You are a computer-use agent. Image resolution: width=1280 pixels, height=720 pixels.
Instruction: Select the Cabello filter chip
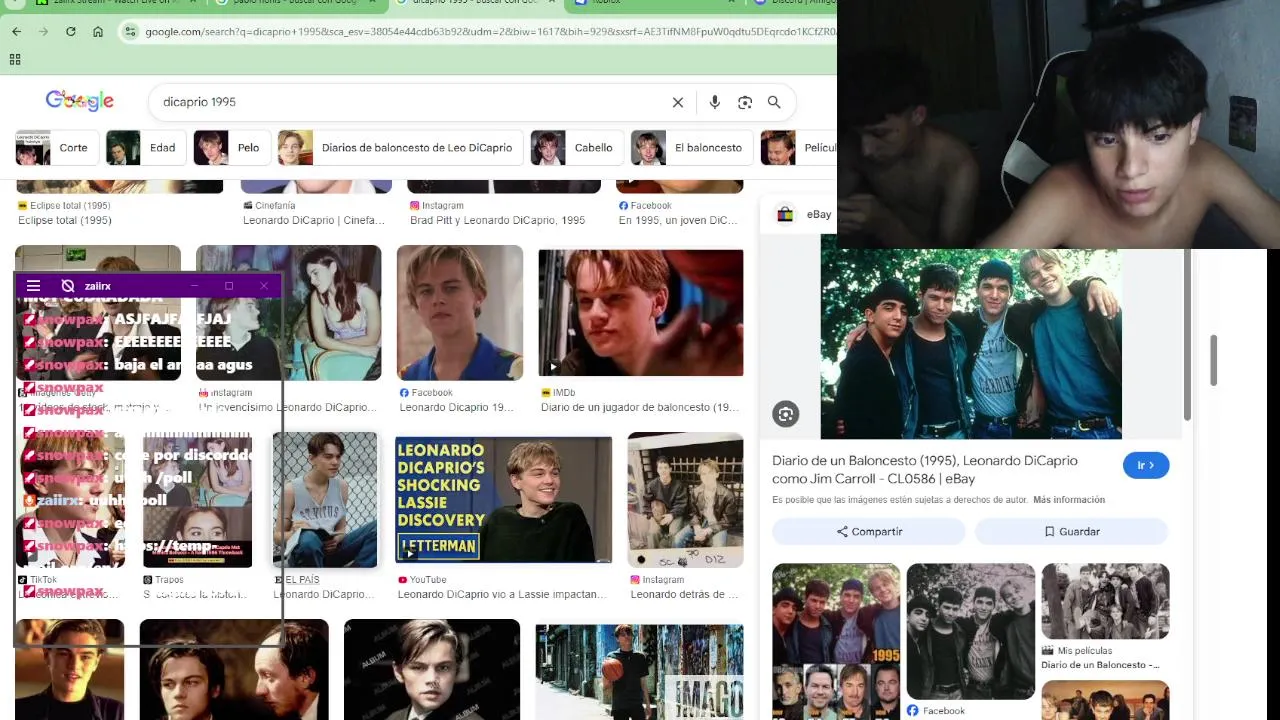coord(575,148)
